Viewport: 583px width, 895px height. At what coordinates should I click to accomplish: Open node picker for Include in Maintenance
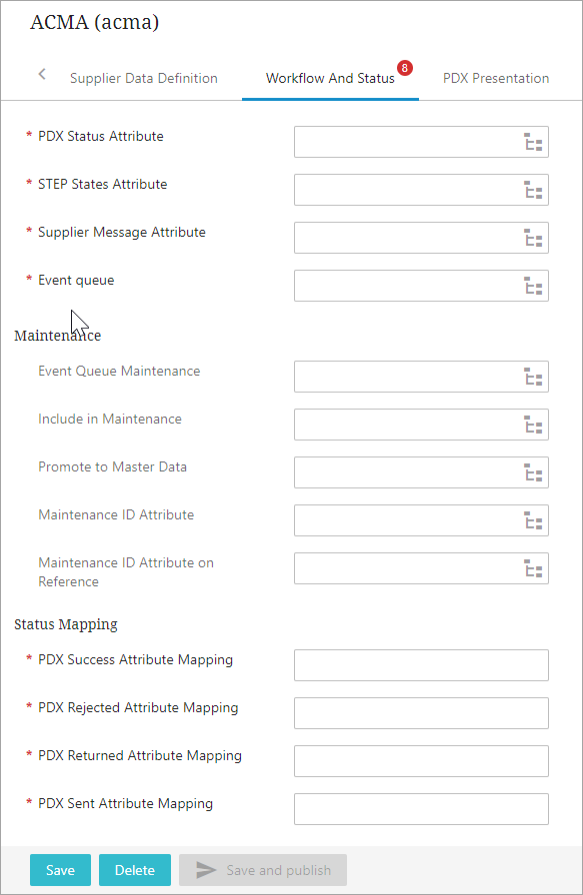533,425
